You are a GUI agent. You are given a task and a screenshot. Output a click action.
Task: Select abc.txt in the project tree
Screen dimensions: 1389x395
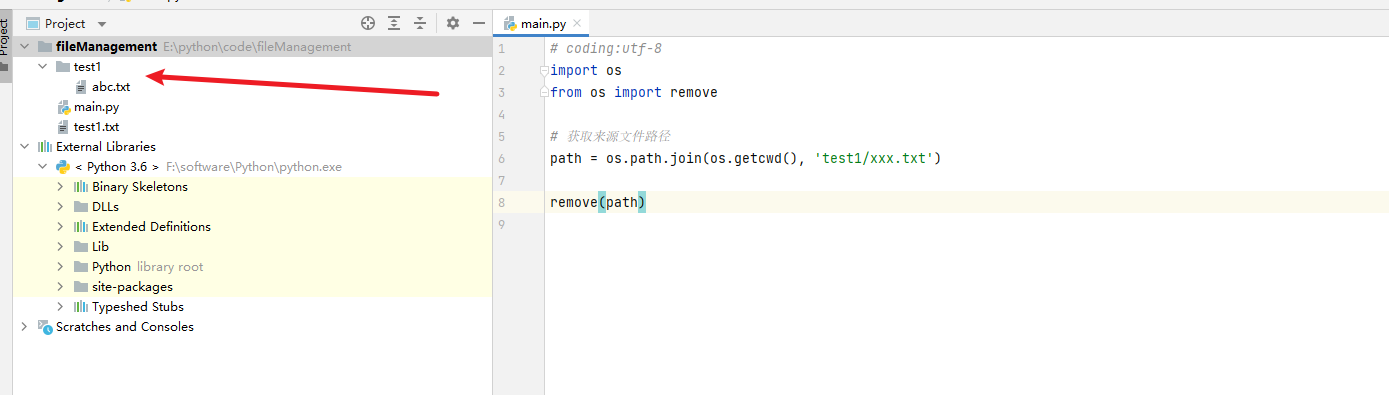tap(111, 87)
